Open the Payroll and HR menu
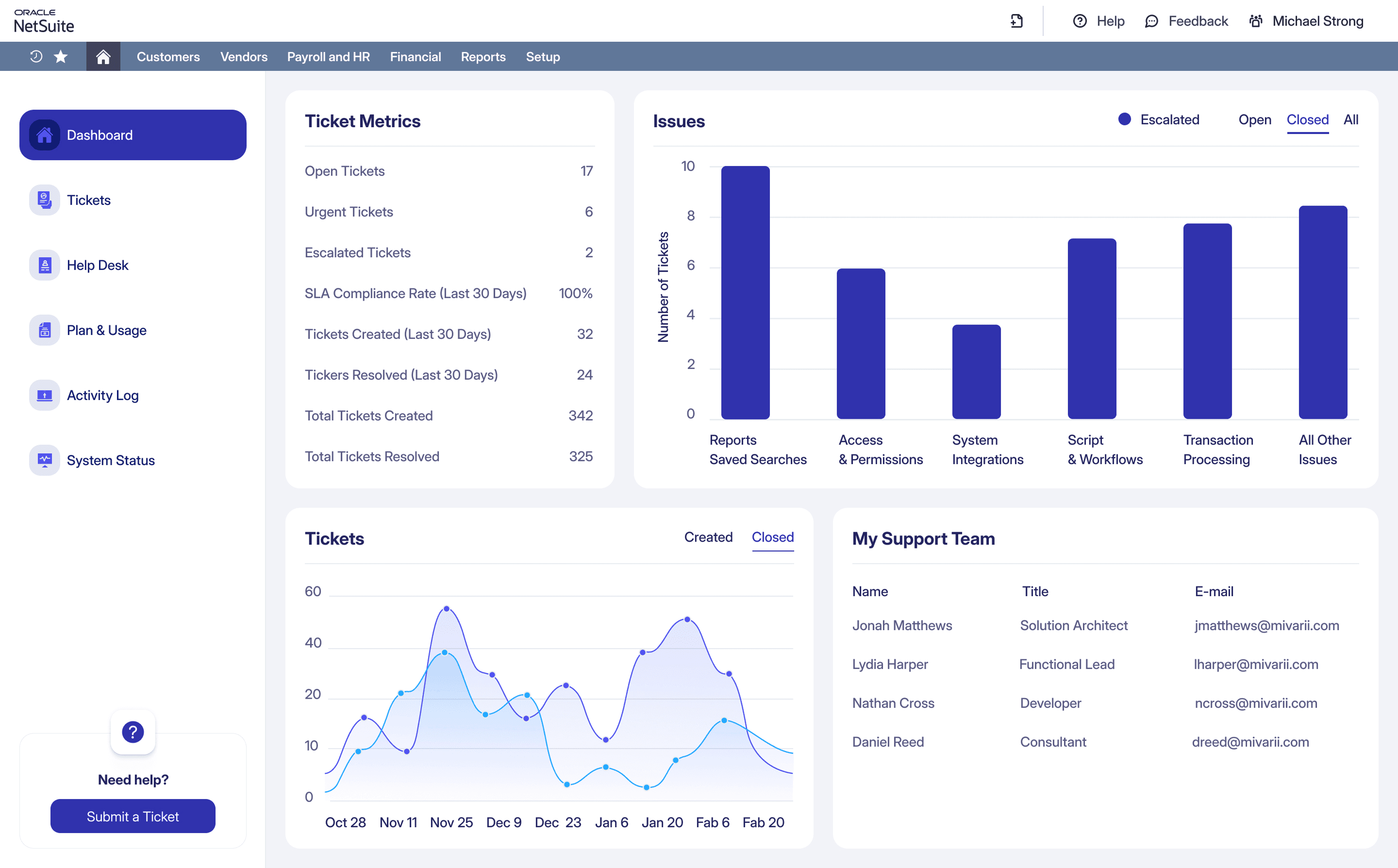The width and height of the screenshot is (1398, 868). tap(328, 56)
